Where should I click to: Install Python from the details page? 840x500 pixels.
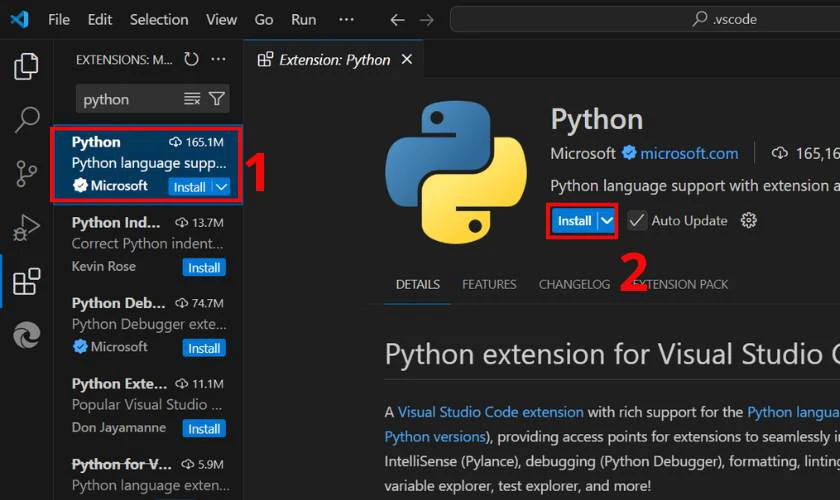pyautogui.click(x=574, y=221)
